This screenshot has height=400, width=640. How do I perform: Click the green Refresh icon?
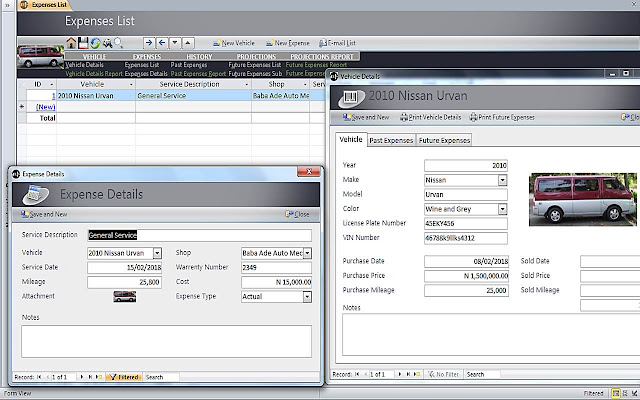96,43
